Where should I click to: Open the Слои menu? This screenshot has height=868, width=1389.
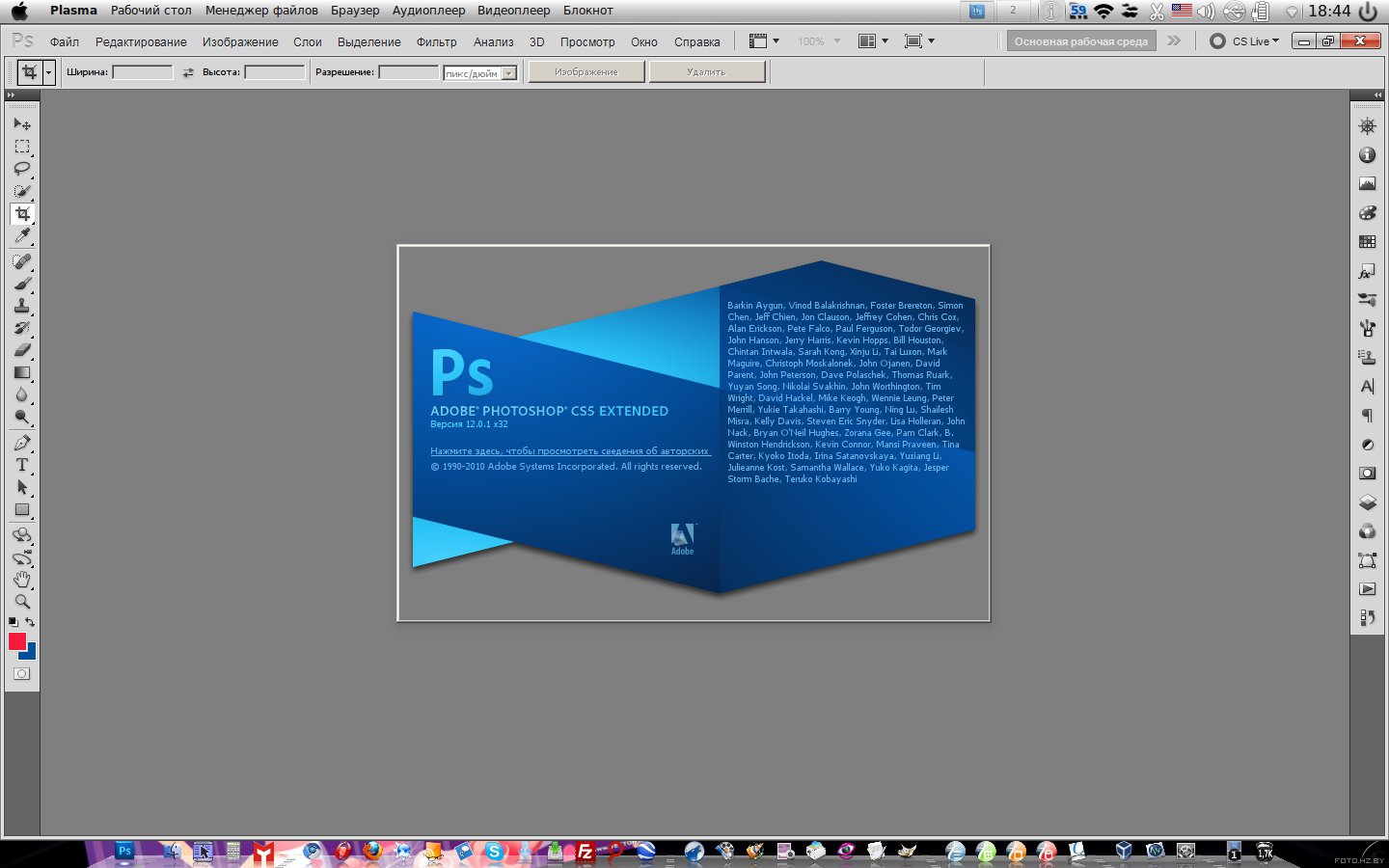(x=308, y=41)
